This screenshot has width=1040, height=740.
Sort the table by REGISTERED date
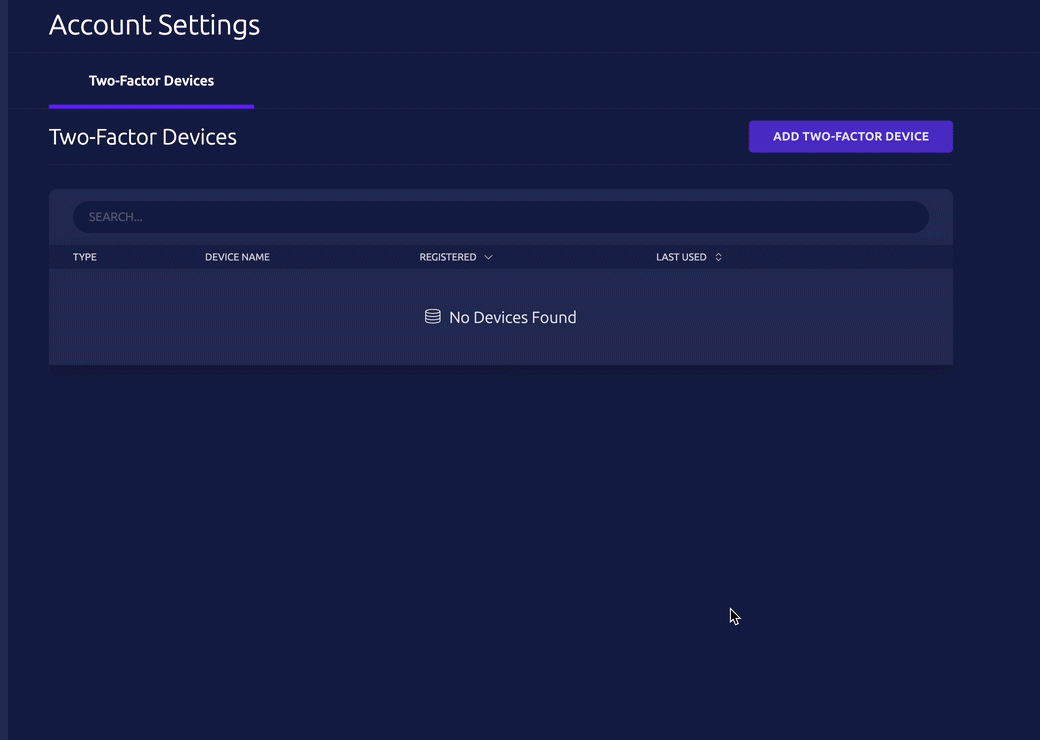coord(448,257)
